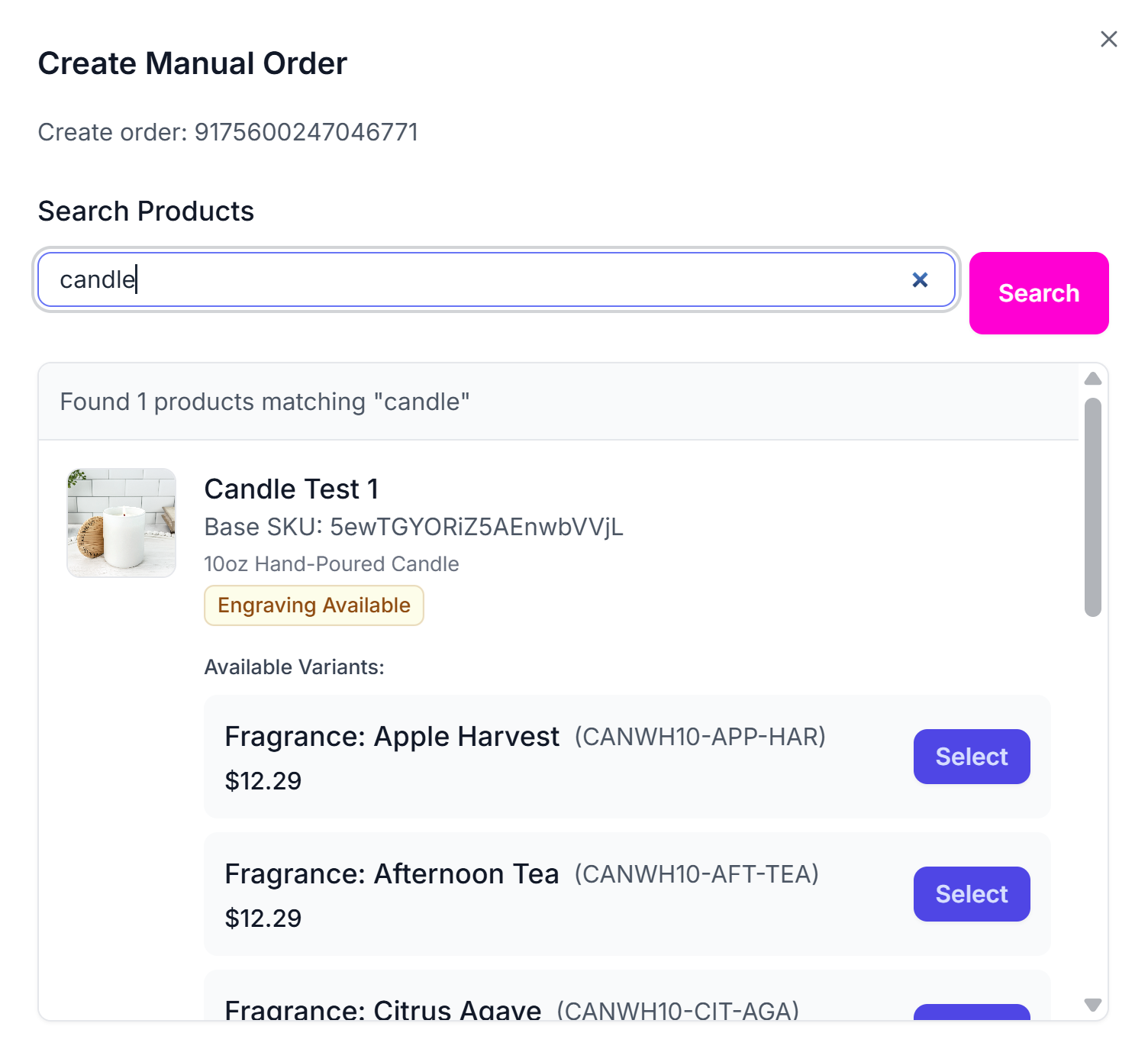Clear the product search field text

pyautogui.click(x=920, y=280)
